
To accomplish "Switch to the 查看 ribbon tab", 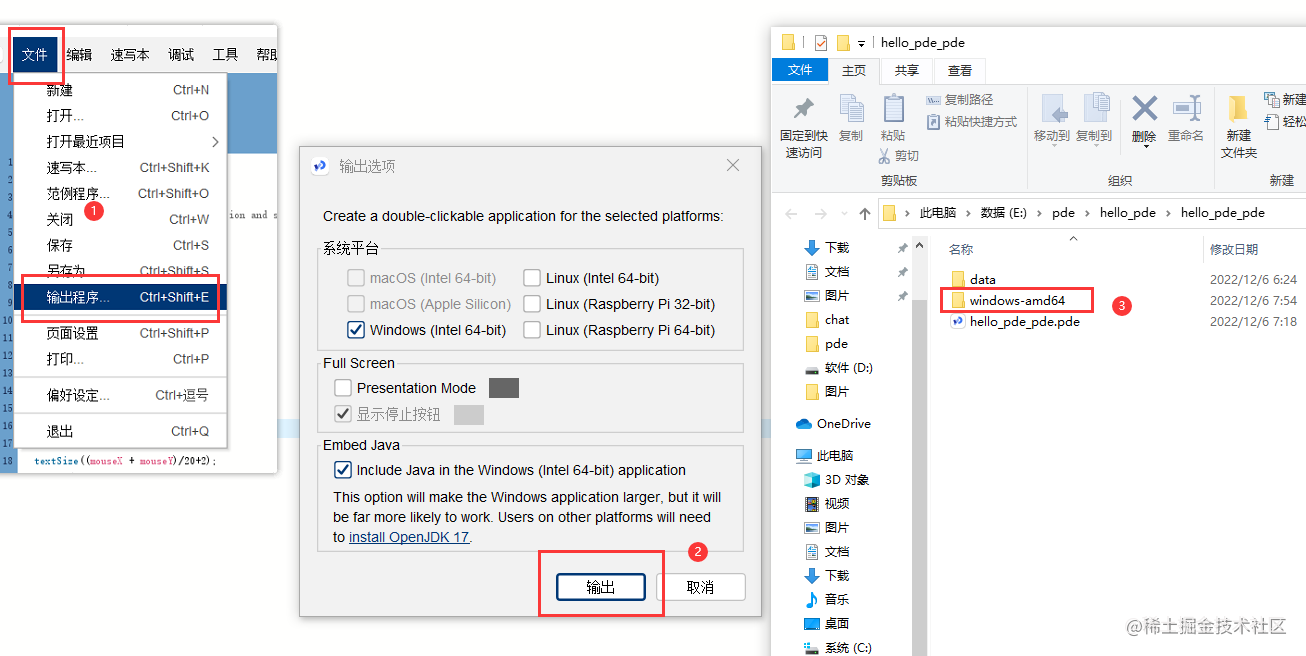I will (x=959, y=70).
